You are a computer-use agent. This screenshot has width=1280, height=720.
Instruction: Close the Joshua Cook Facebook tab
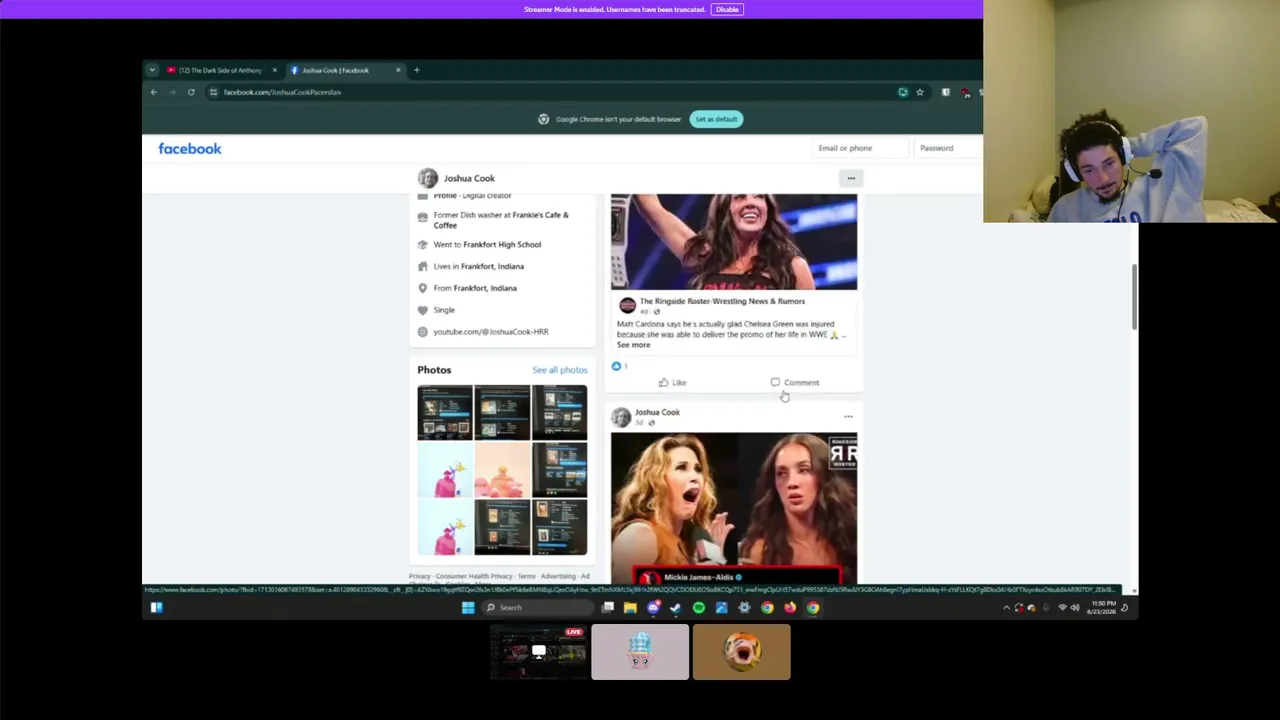(x=398, y=70)
